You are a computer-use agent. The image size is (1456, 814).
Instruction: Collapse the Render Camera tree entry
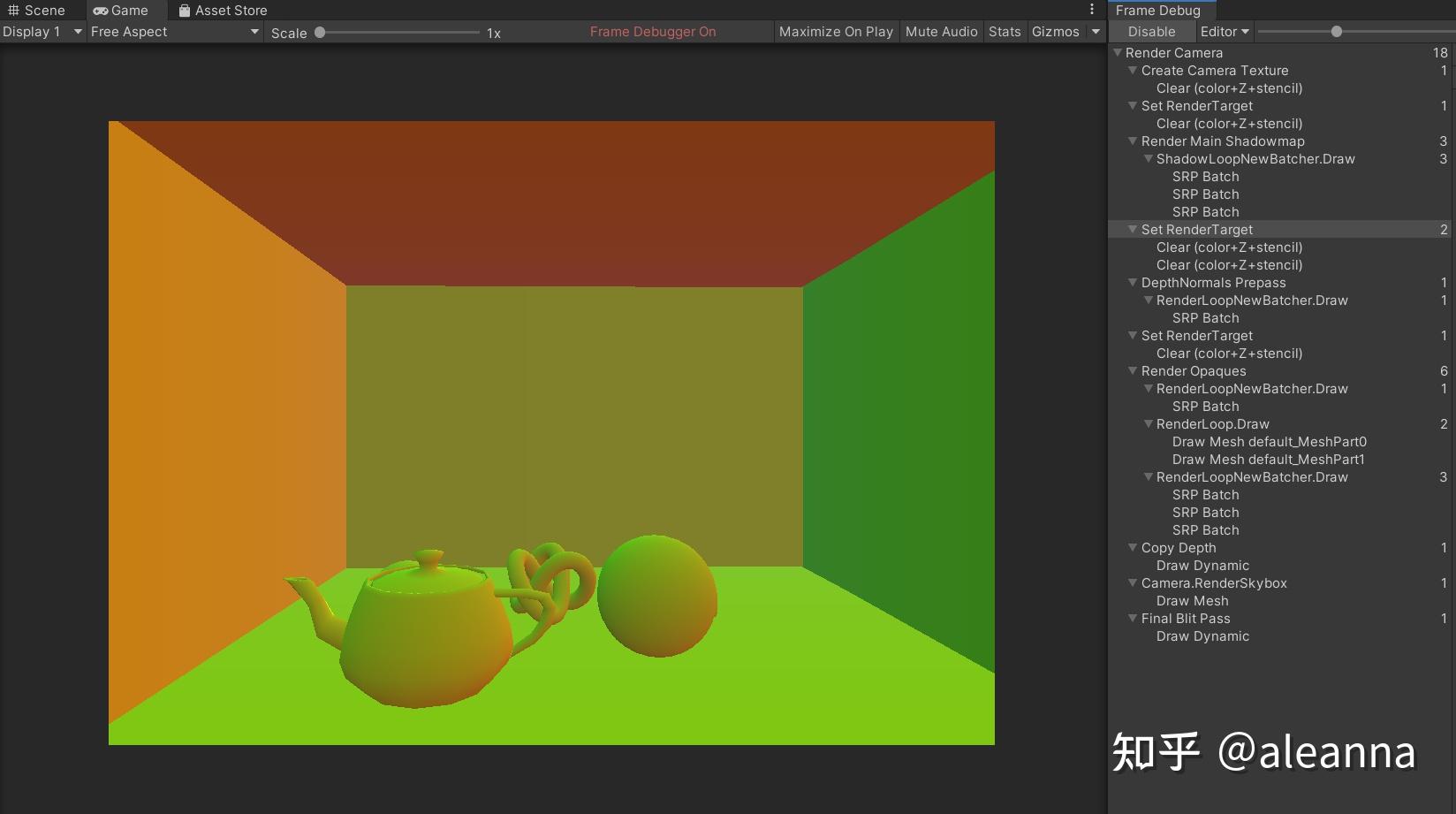pos(1117,53)
